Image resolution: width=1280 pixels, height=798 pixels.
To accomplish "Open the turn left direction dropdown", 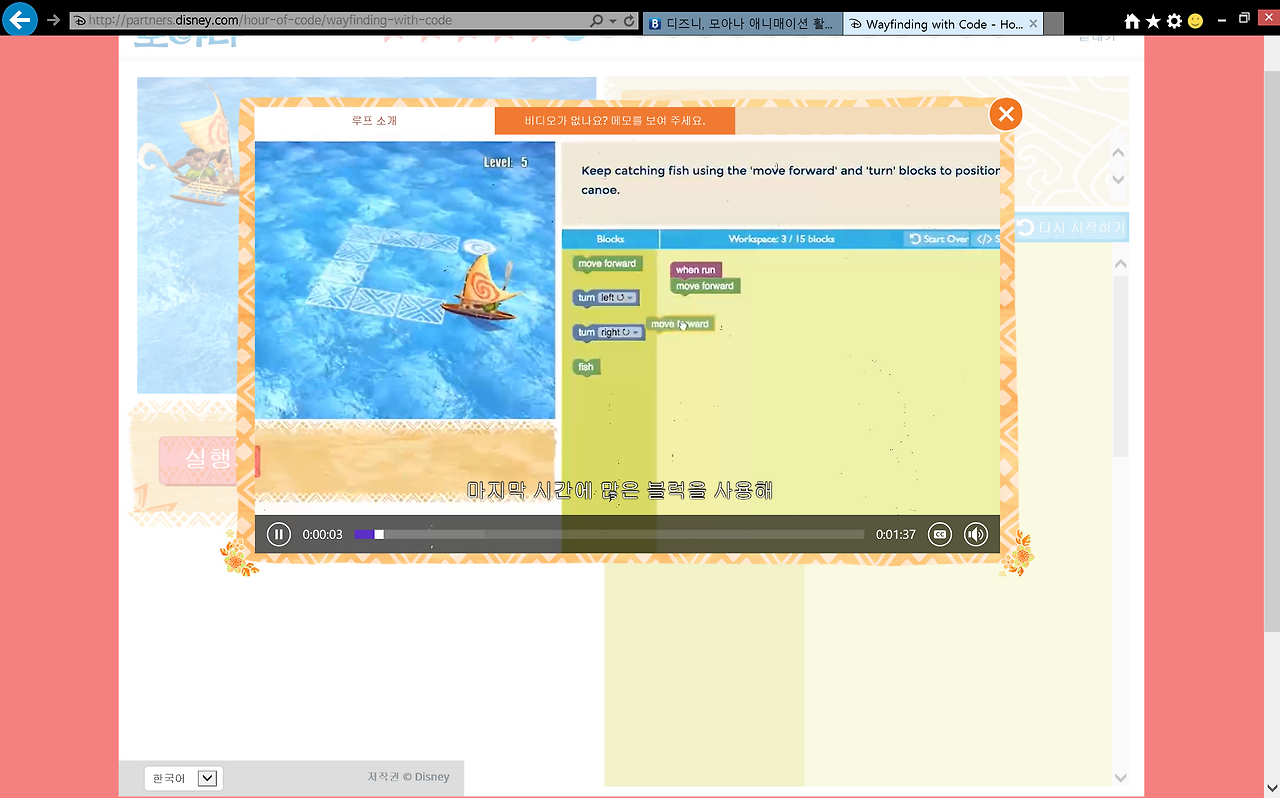I will (x=618, y=298).
